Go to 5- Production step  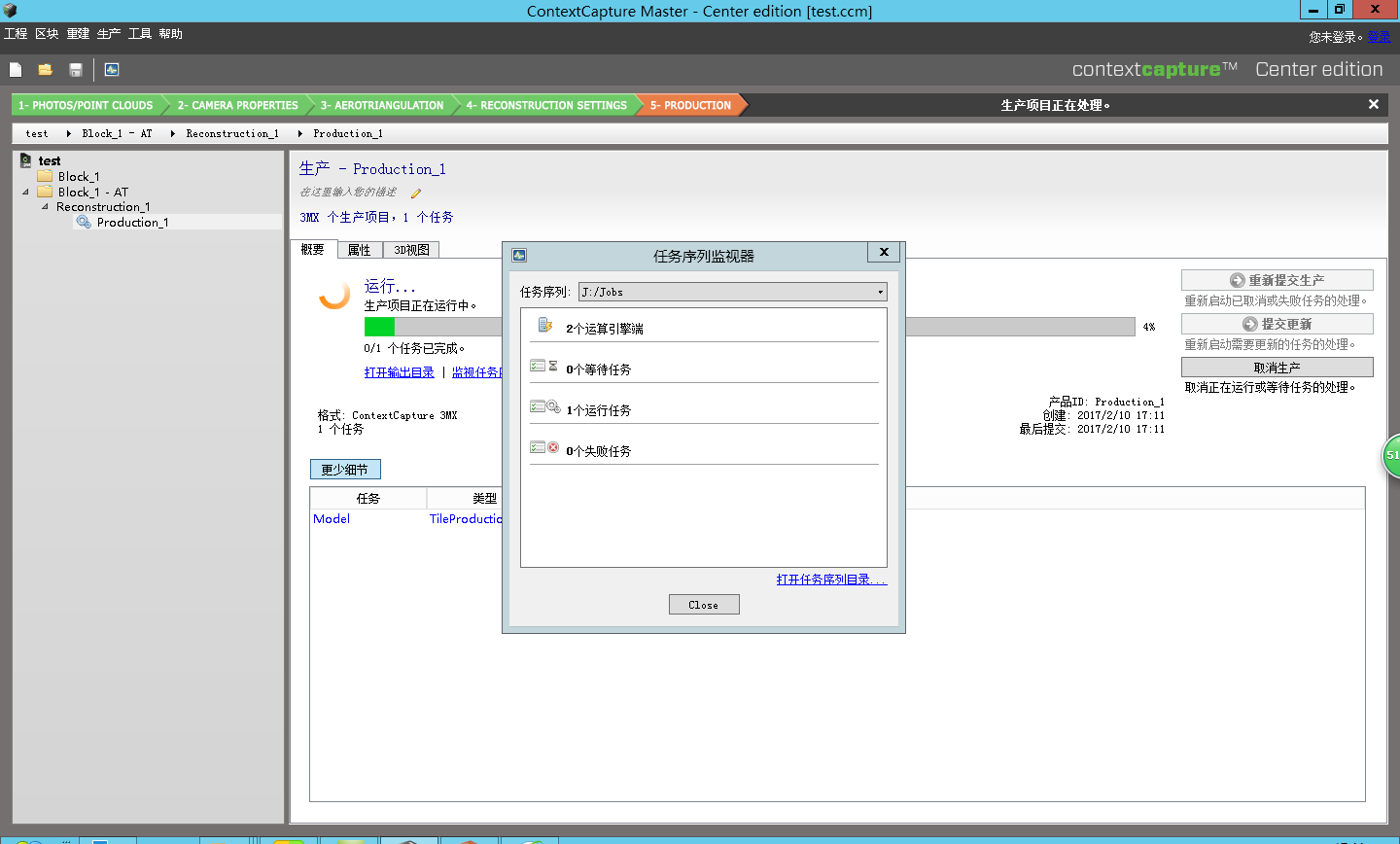click(690, 105)
